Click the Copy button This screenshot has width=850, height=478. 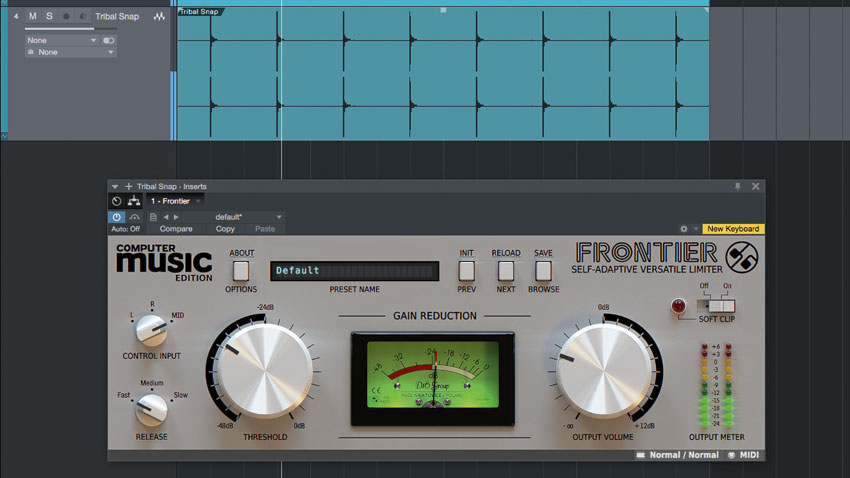[x=225, y=229]
